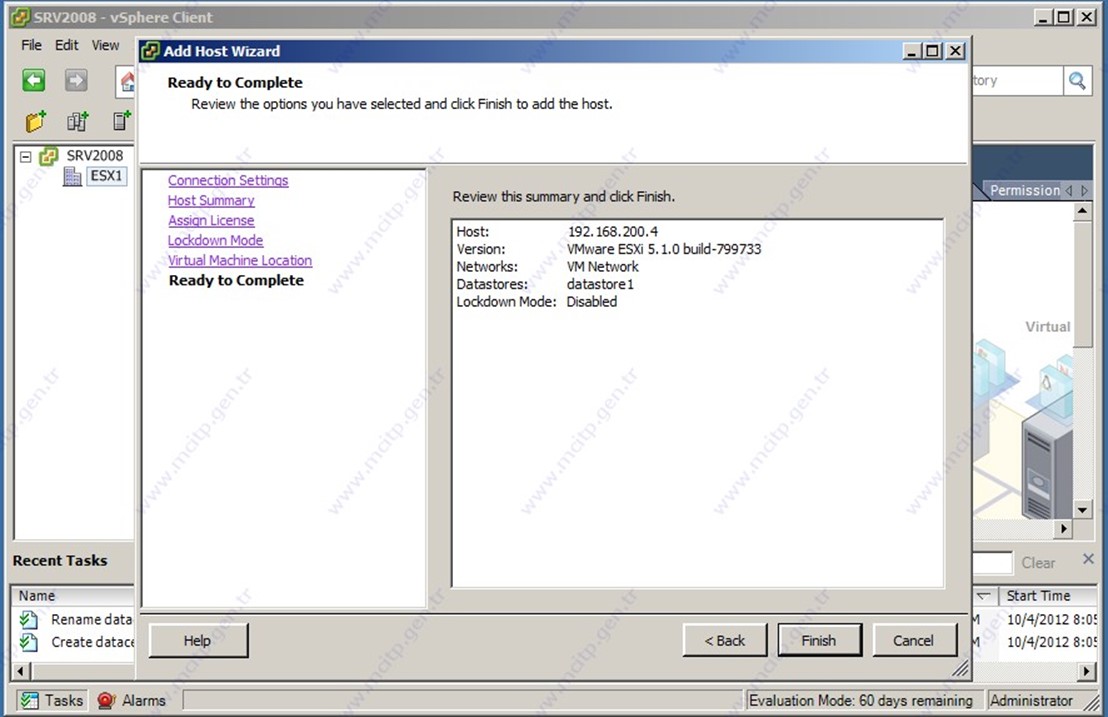Click the Tasks icon in status bar
This screenshot has height=717, width=1108.
pyautogui.click(x=30, y=701)
